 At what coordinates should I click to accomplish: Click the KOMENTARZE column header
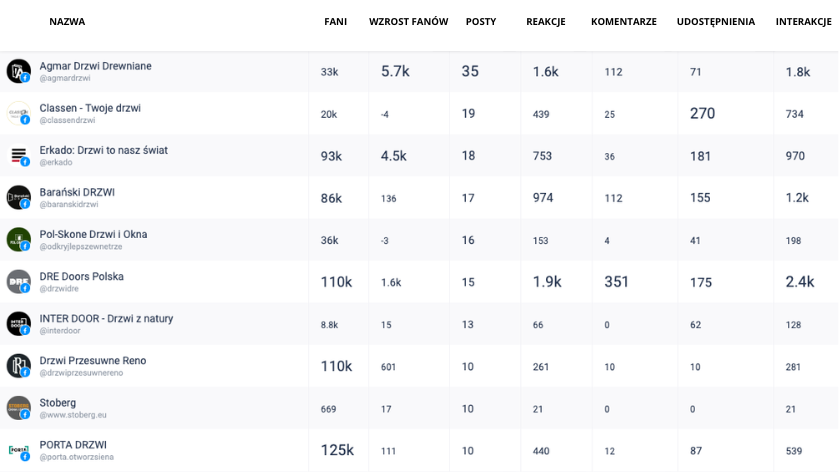[x=624, y=21]
